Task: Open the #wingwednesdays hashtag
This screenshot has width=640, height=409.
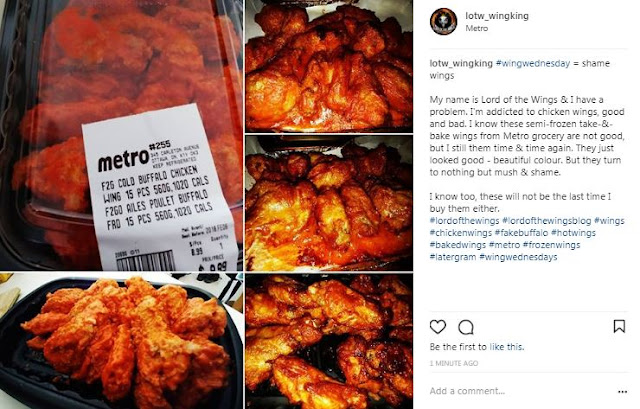Action: point(518,257)
